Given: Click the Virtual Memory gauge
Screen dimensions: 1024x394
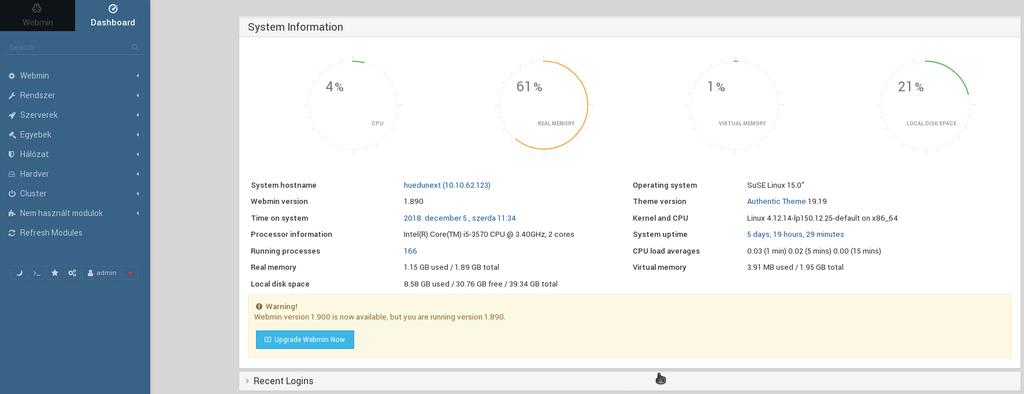Looking at the screenshot, I should tap(734, 105).
